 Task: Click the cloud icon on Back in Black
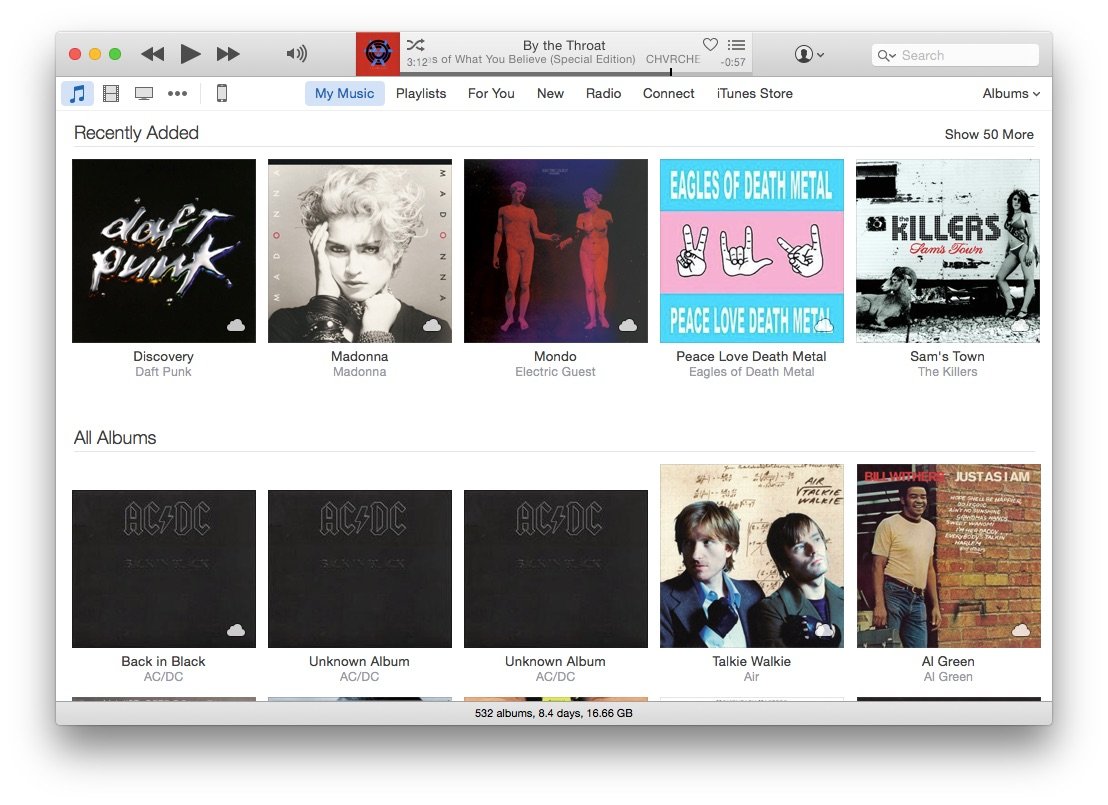(x=236, y=630)
